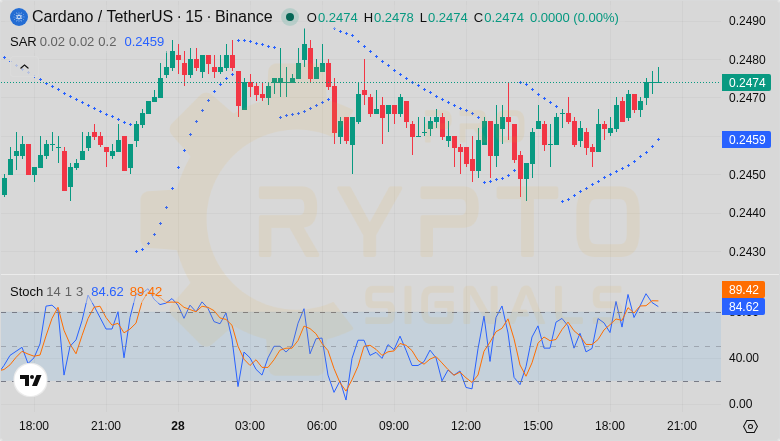Click the 12:00 time axis label
Viewport: 780px width, 441px height.
coord(466,426)
